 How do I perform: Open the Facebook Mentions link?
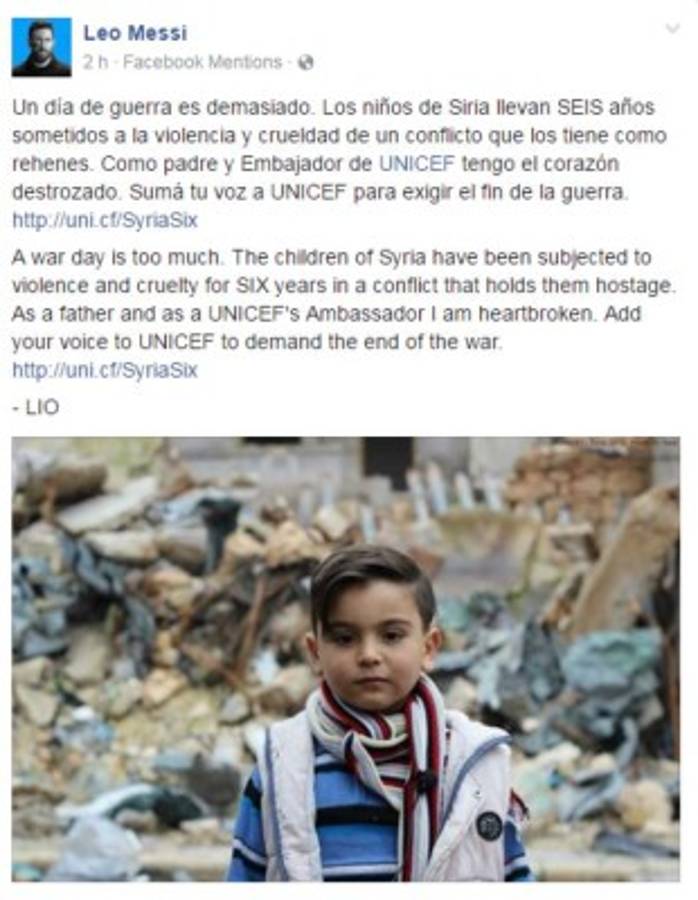click(x=203, y=62)
